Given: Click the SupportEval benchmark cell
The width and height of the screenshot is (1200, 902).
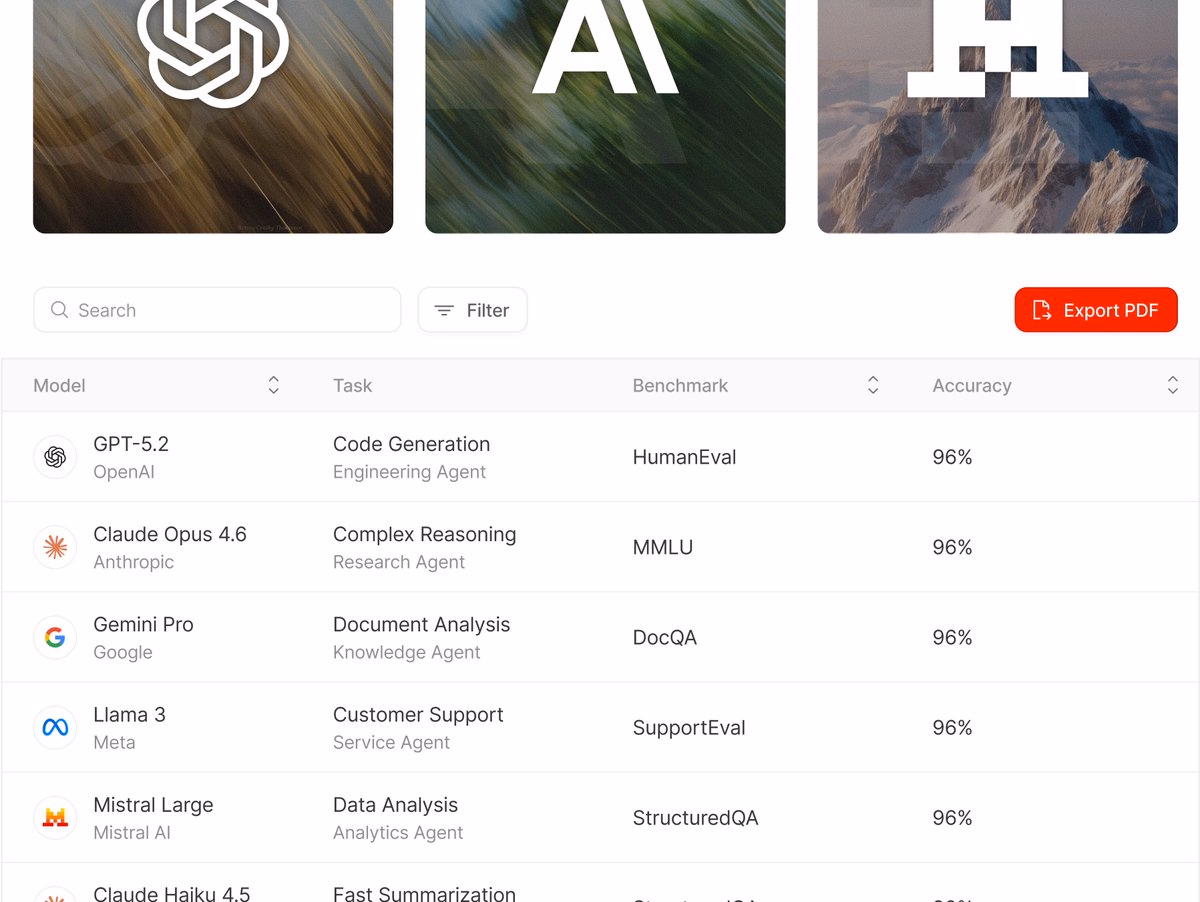Looking at the screenshot, I should 689,728.
